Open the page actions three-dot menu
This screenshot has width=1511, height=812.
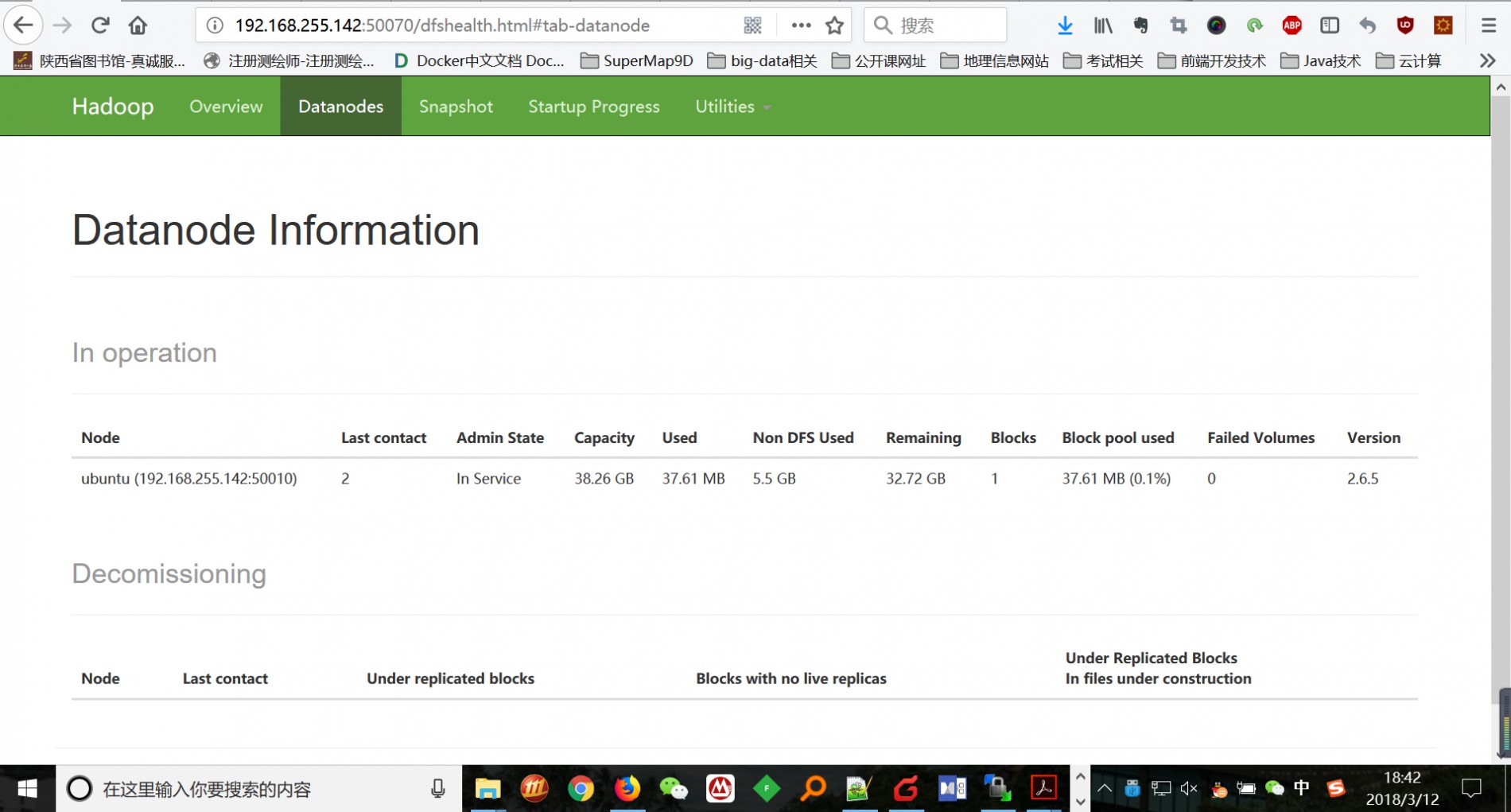coord(801,25)
